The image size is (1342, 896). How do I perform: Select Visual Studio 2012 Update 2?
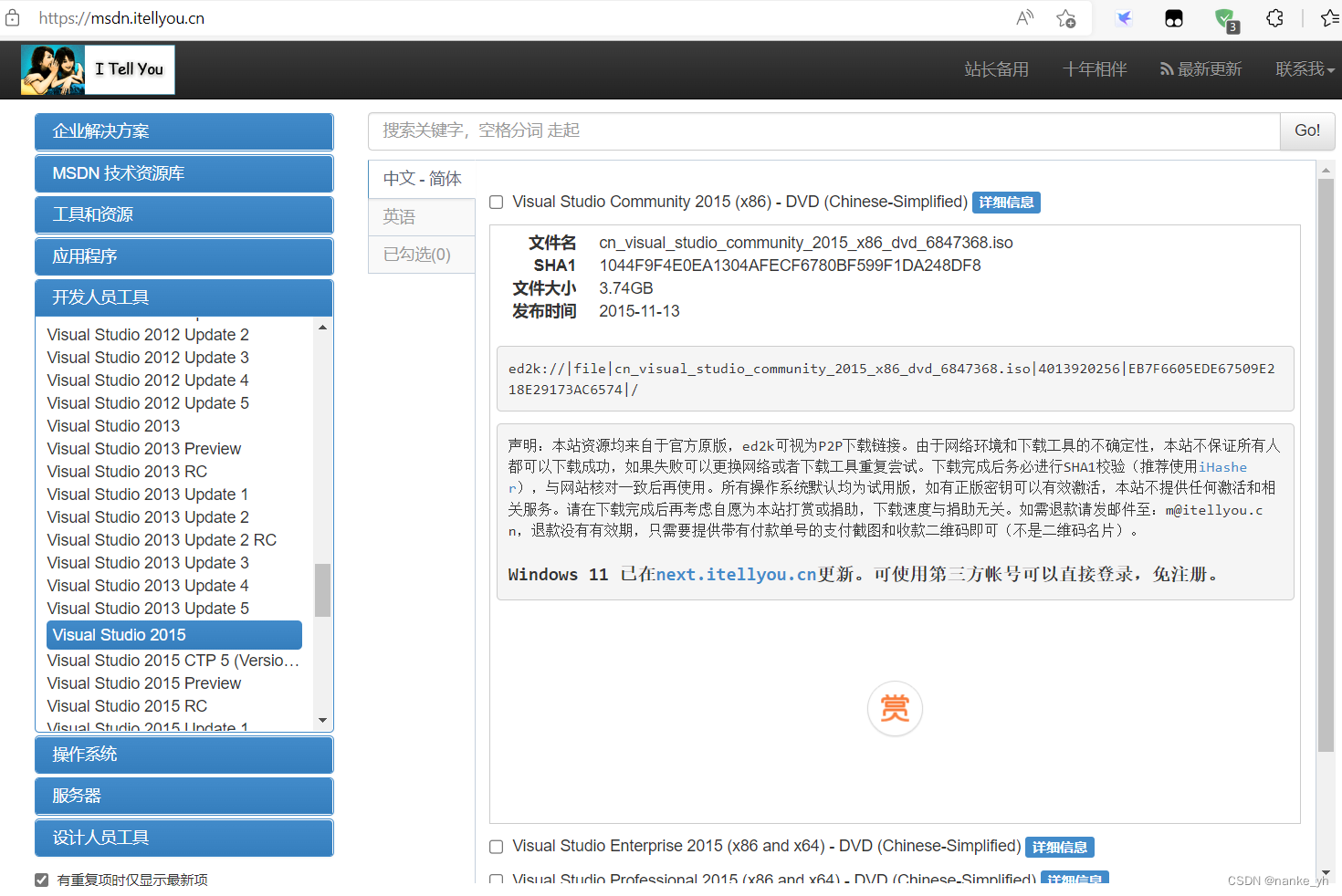(148, 335)
